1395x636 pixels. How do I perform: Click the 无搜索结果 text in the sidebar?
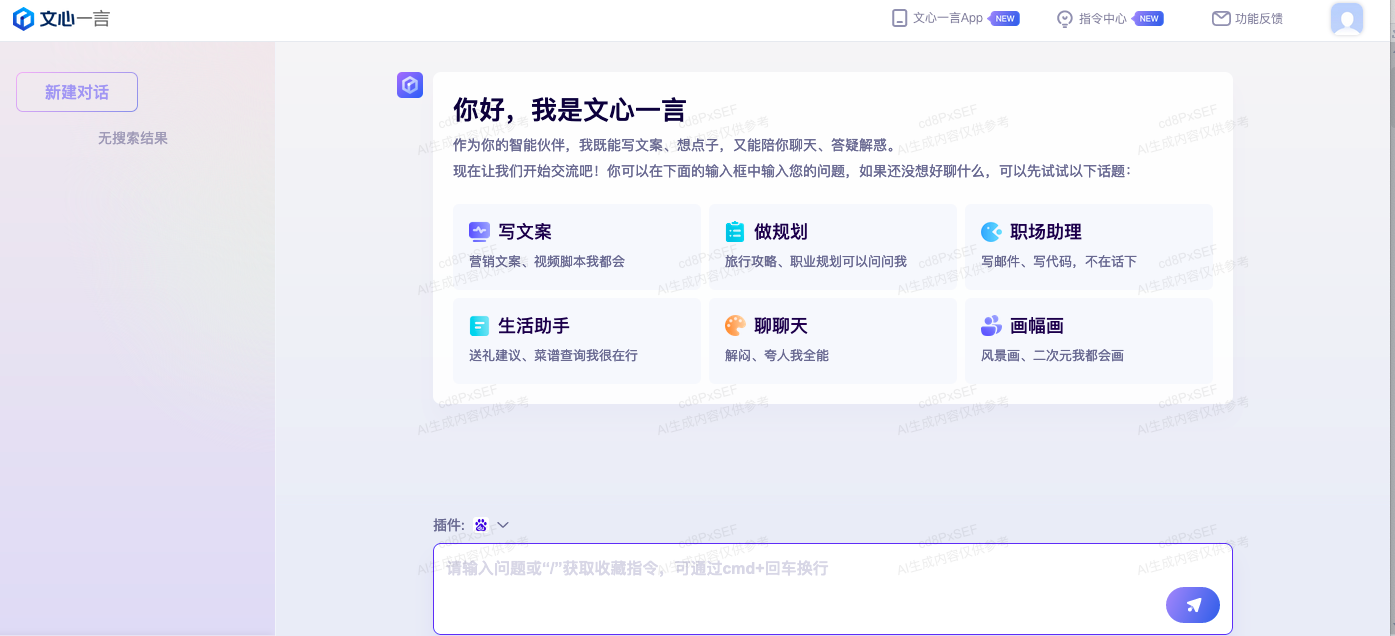click(x=133, y=138)
